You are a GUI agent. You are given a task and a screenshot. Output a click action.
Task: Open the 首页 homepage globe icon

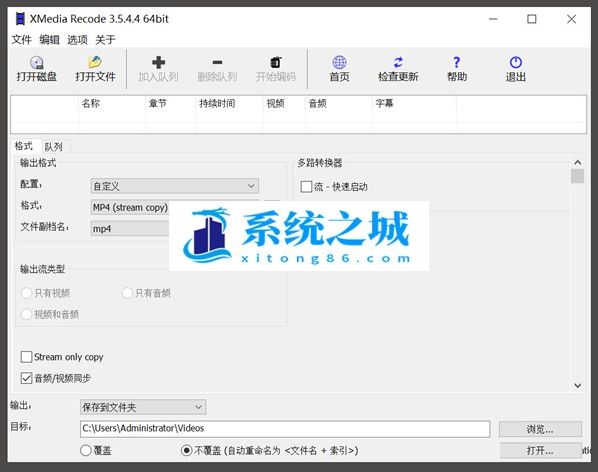point(339,62)
